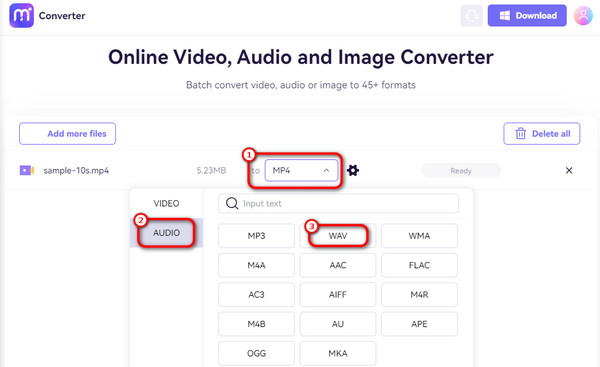Open the MP4 output format dropdown
Viewport: 600px width, 367px height.
pyautogui.click(x=301, y=170)
